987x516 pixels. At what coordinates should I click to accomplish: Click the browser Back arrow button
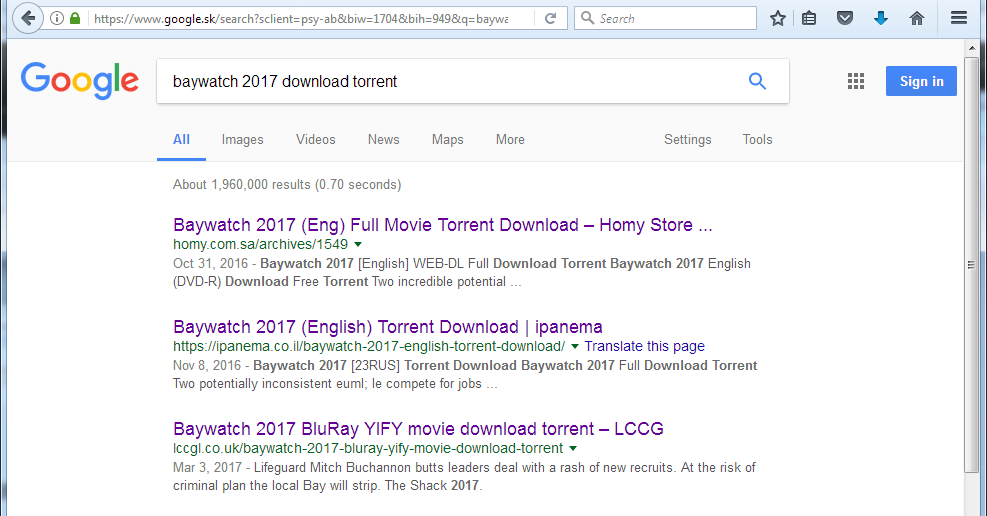(28, 18)
